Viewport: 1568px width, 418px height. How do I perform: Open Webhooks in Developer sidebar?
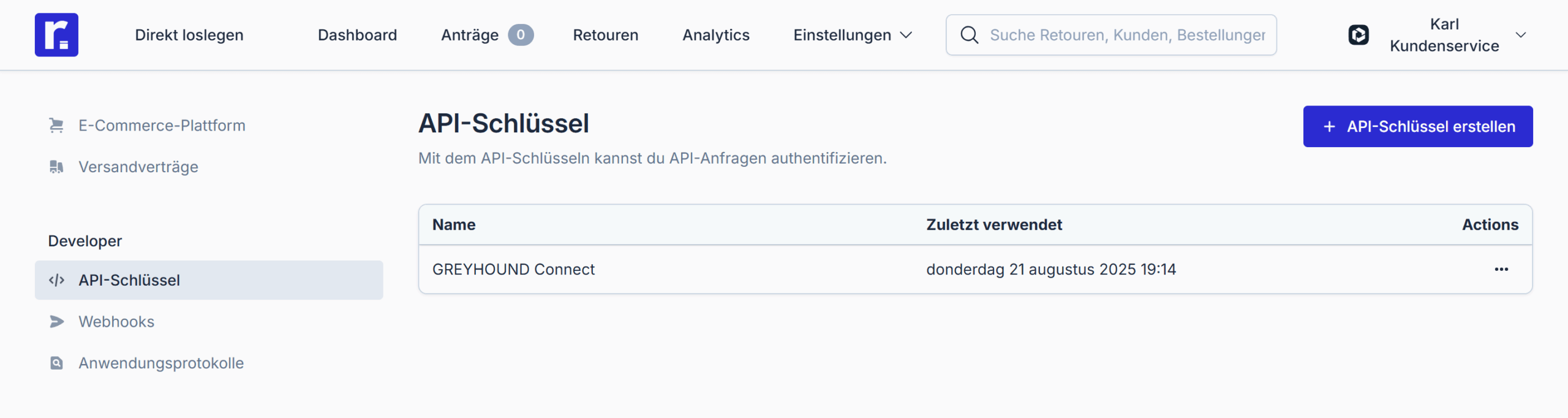point(116,322)
